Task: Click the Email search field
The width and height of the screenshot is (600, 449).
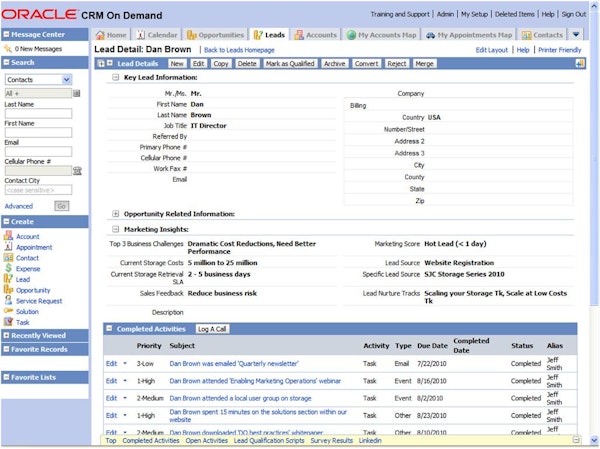Action: click(x=38, y=152)
